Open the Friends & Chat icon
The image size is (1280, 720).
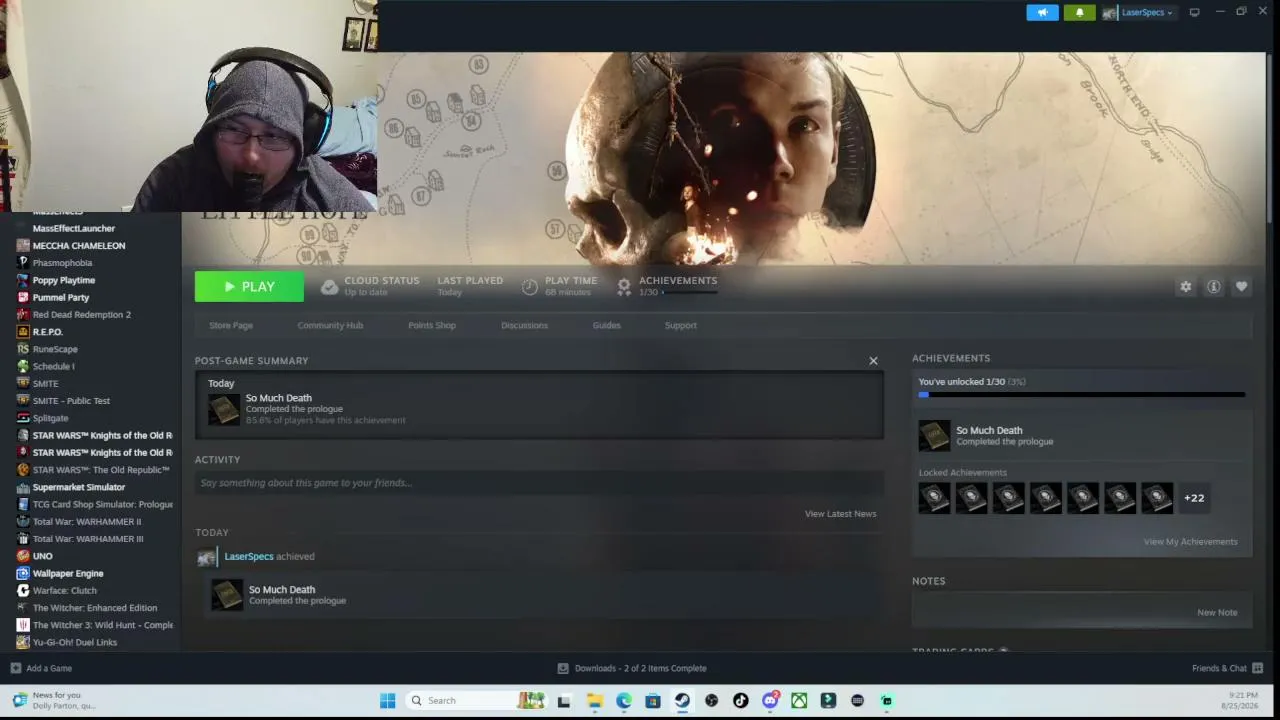[x=1257, y=668]
